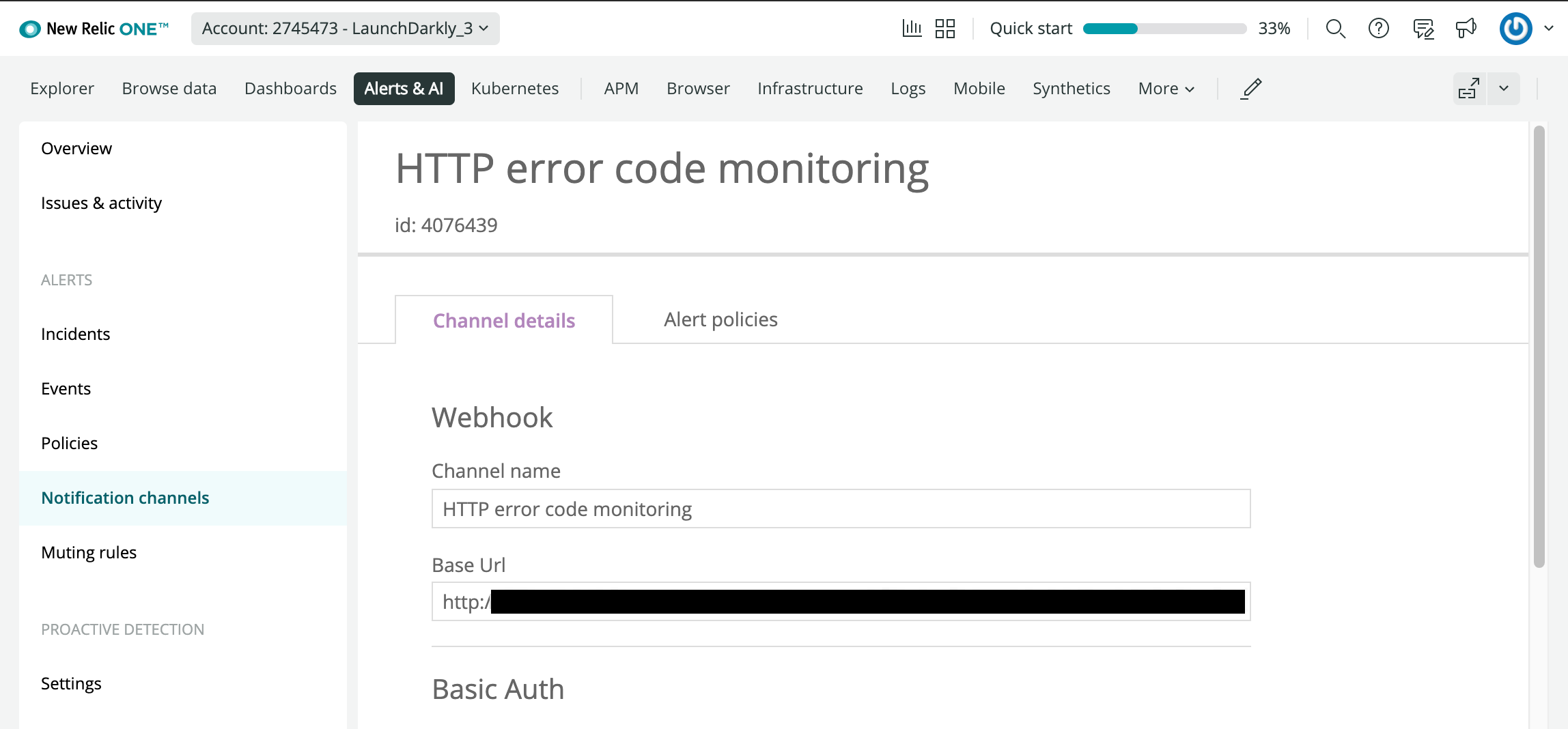Open the bar chart icon in header
The width and height of the screenshot is (1568, 729).
(x=912, y=29)
